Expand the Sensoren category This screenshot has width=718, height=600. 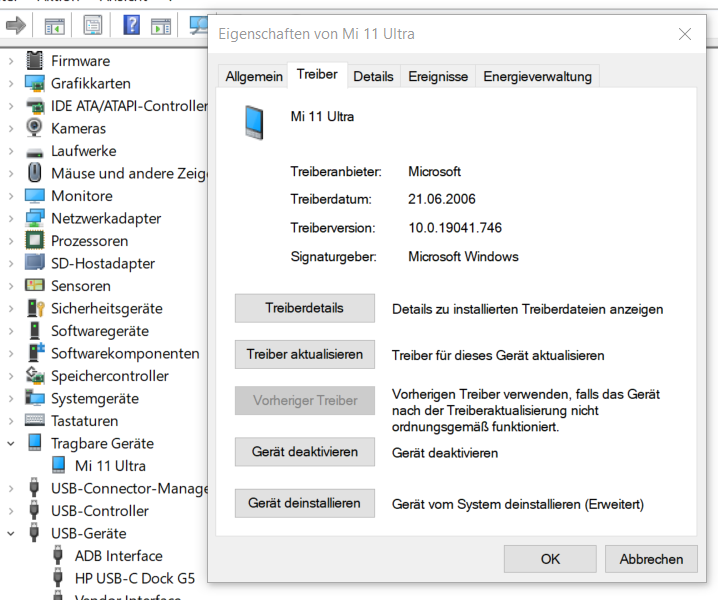[x=11, y=286]
